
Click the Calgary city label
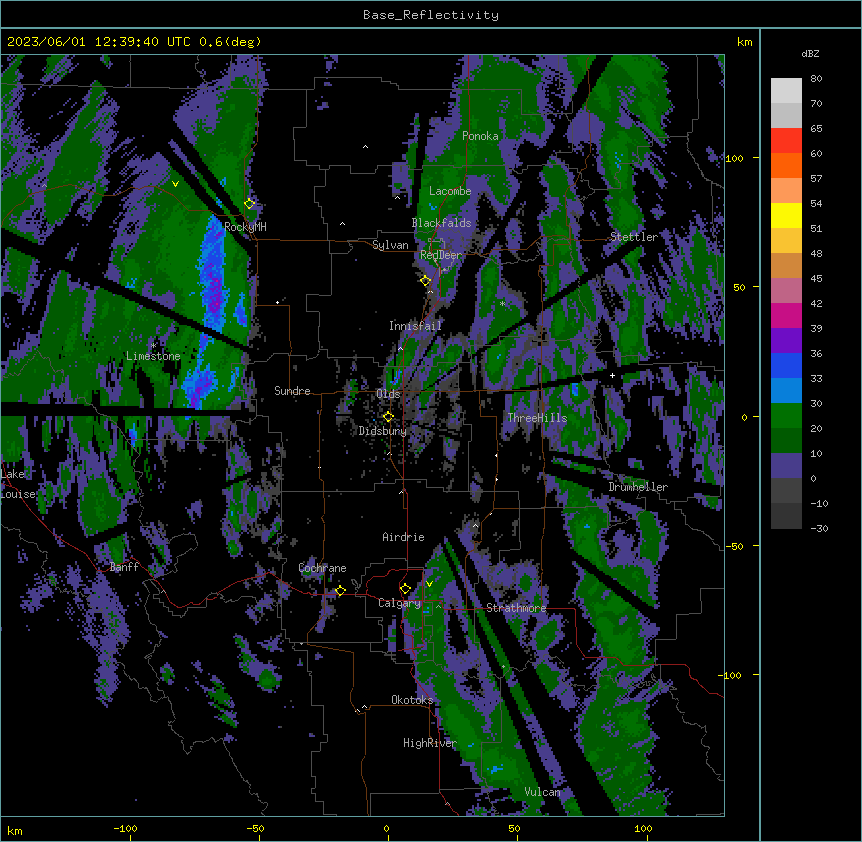(x=399, y=603)
